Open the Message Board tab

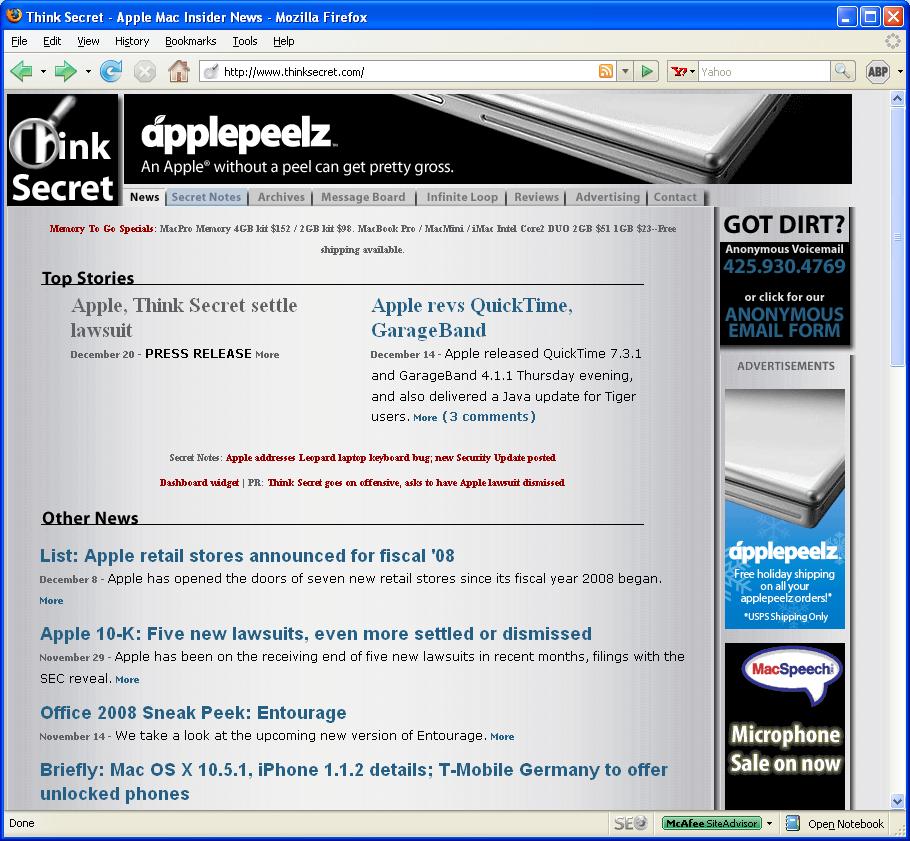[363, 197]
